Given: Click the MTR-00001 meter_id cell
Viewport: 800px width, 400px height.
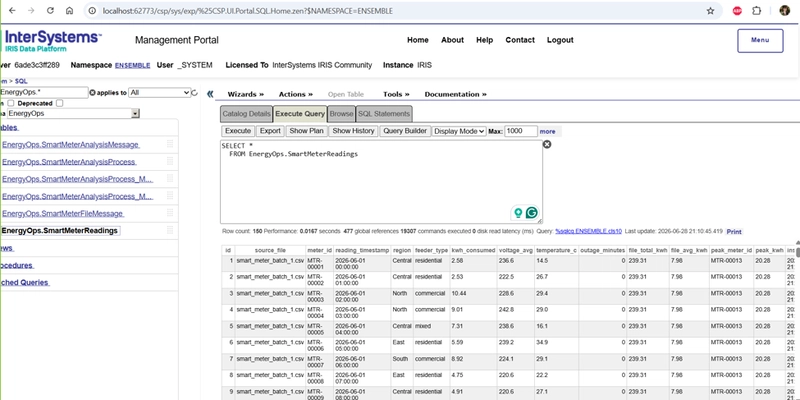Looking at the screenshot, I should point(319,264).
